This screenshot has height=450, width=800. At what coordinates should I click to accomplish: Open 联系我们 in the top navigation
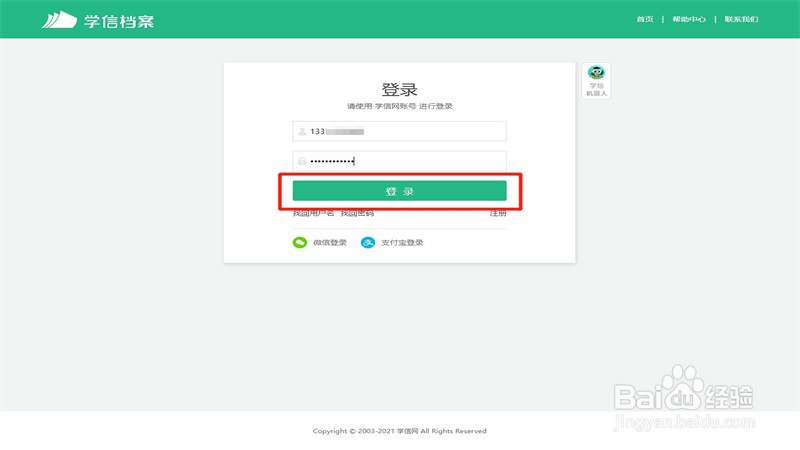[x=741, y=19]
